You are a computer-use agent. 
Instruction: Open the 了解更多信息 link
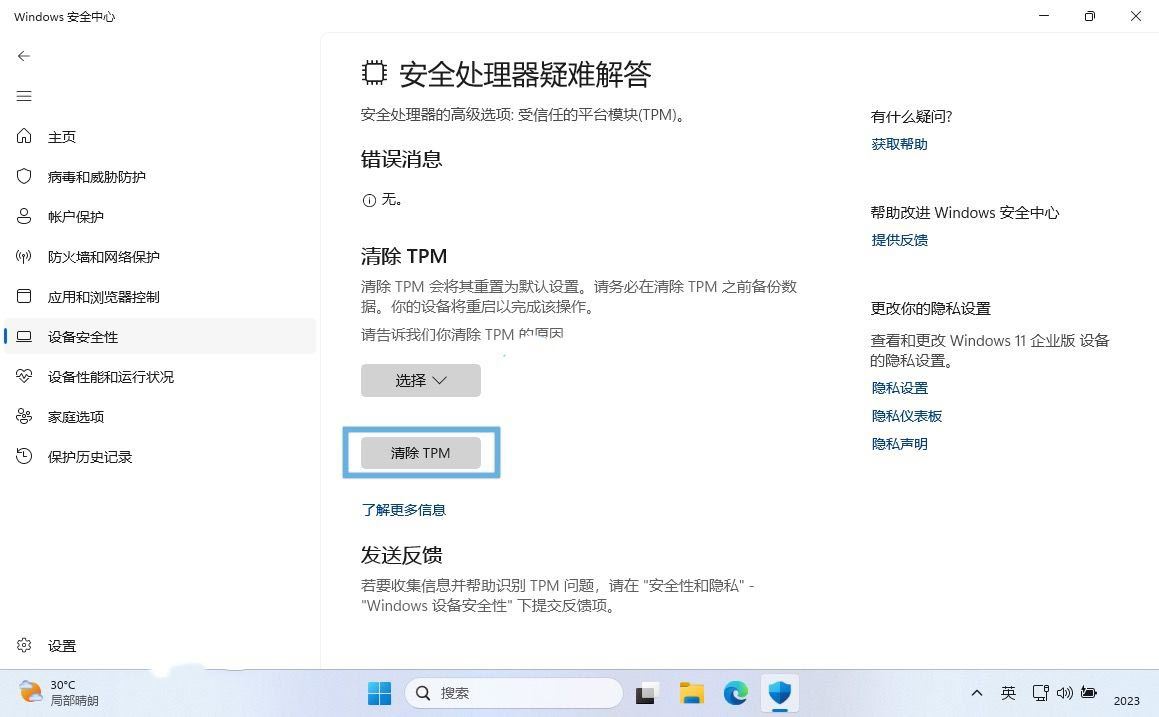click(x=403, y=510)
